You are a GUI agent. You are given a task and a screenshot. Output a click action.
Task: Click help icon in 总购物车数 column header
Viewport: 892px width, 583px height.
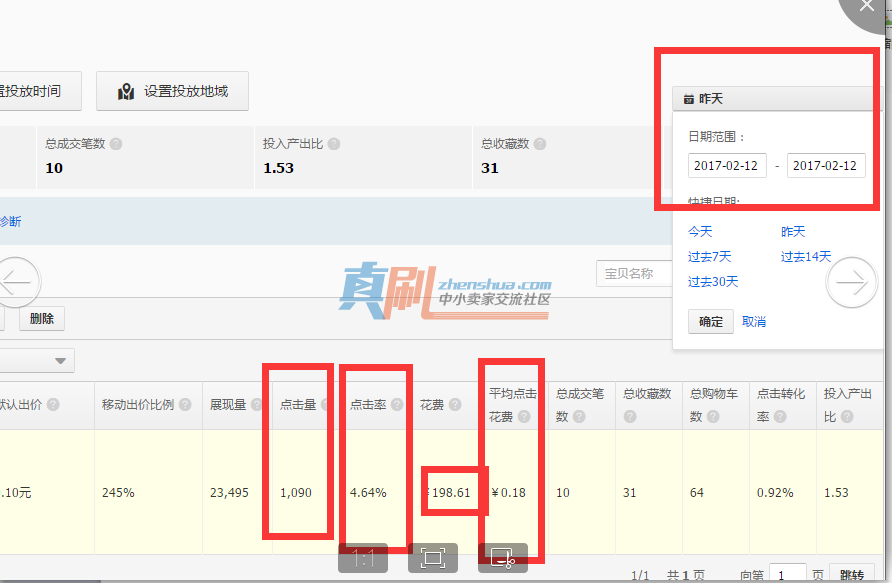pyautogui.click(x=713, y=417)
